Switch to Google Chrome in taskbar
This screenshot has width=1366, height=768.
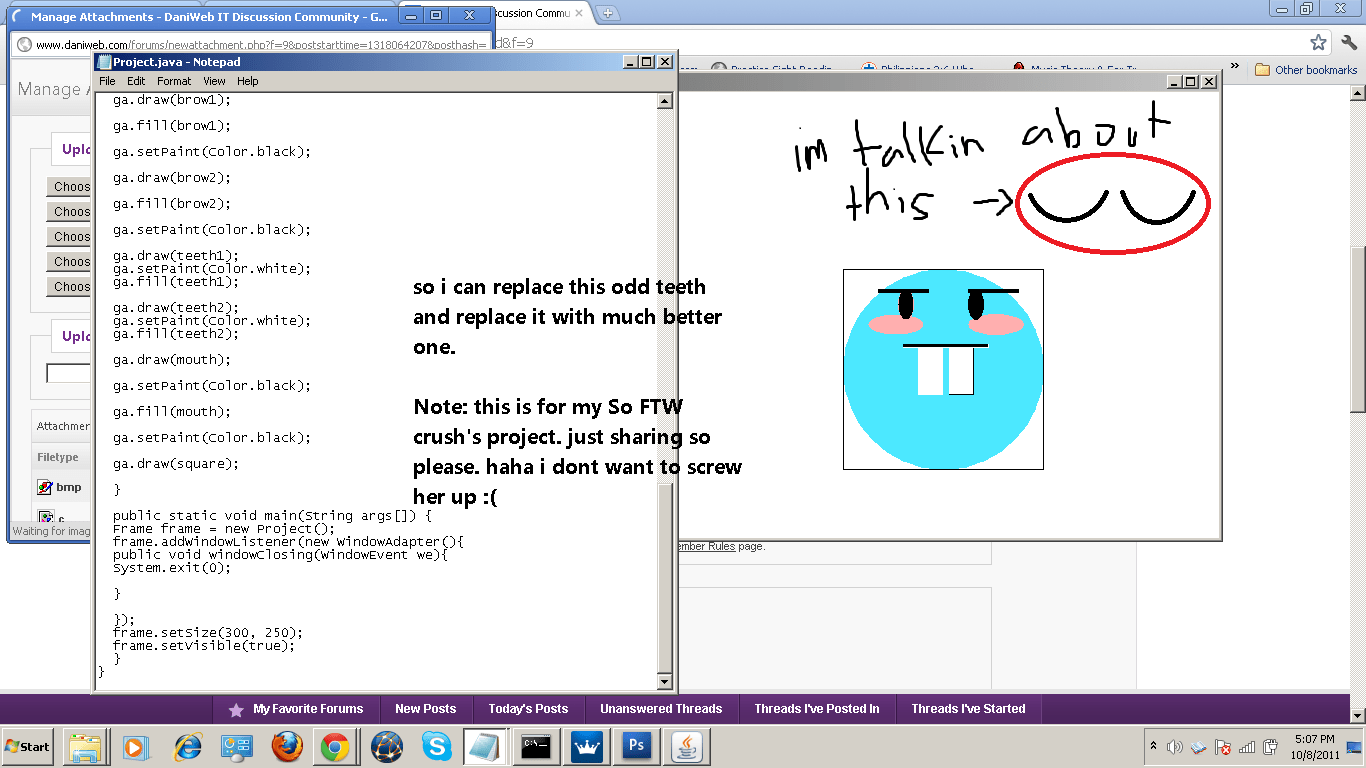(335, 747)
